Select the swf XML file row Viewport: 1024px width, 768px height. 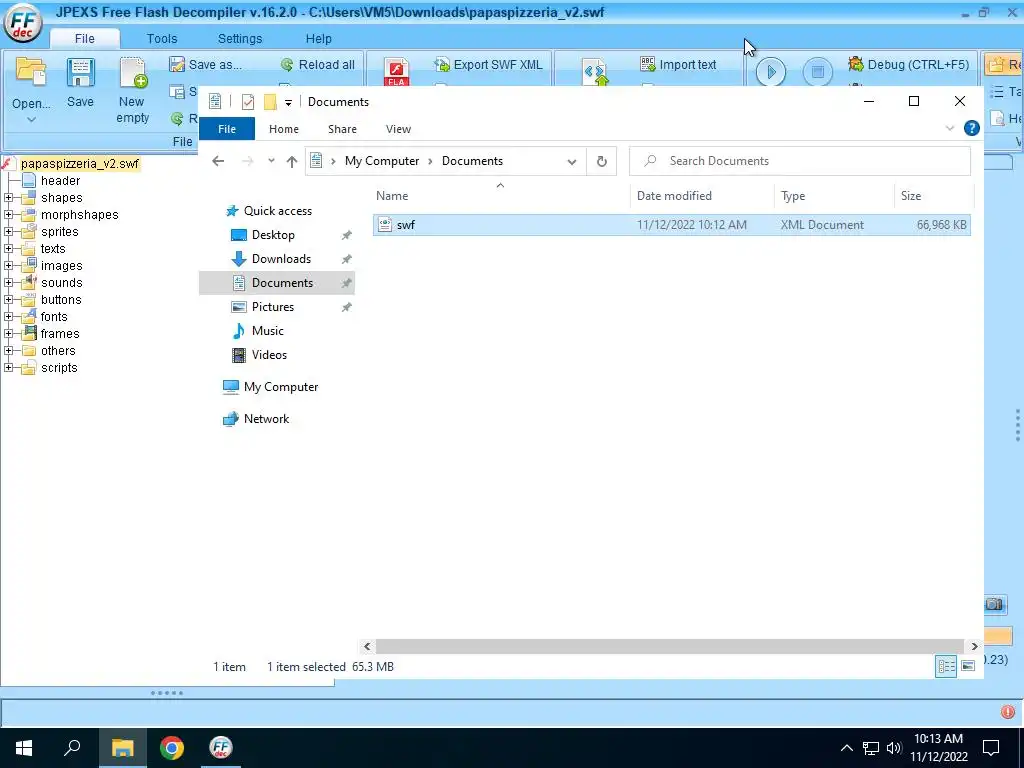pyautogui.click(x=671, y=225)
